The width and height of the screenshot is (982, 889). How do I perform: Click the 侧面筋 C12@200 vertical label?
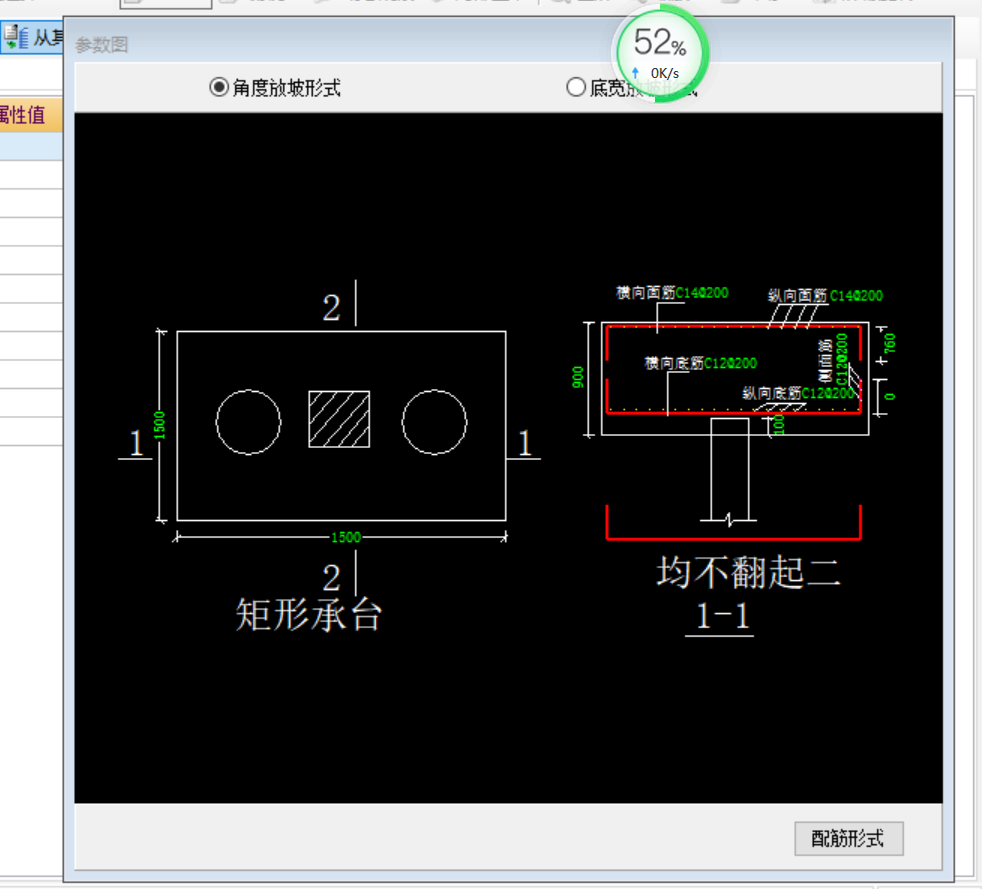(834, 359)
